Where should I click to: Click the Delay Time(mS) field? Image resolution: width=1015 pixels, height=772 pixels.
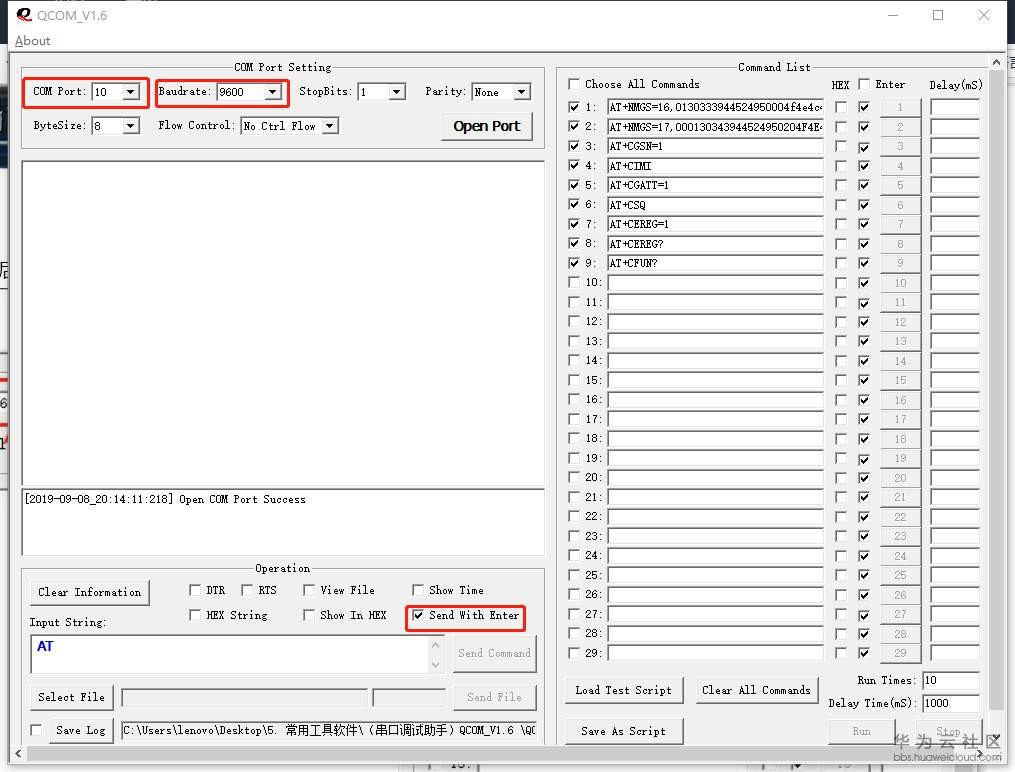click(950, 703)
